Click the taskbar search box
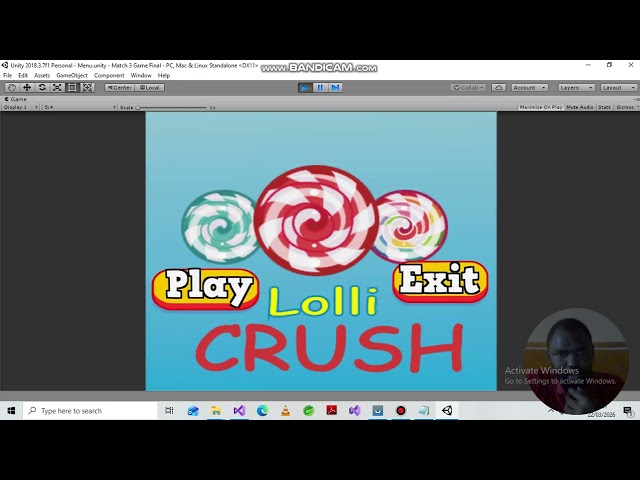This screenshot has width=640, height=480. click(91, 411)
